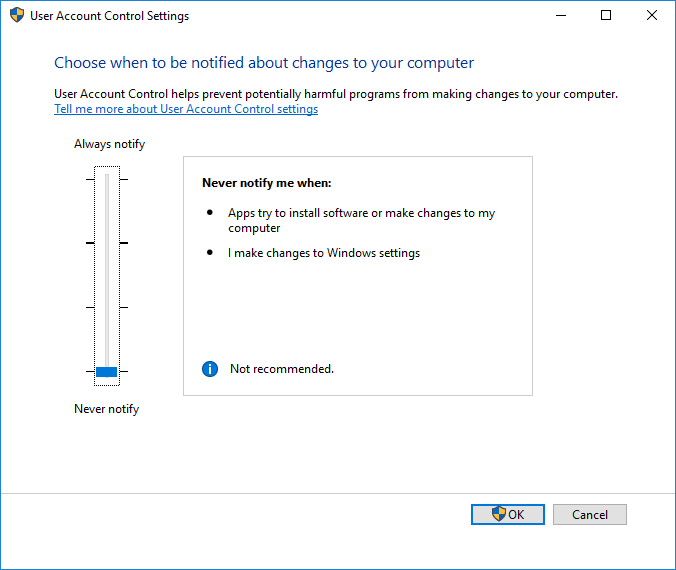Click 'Apps try to install software' bullet text
Screen dimensions: 676x570
click(361, 220)
